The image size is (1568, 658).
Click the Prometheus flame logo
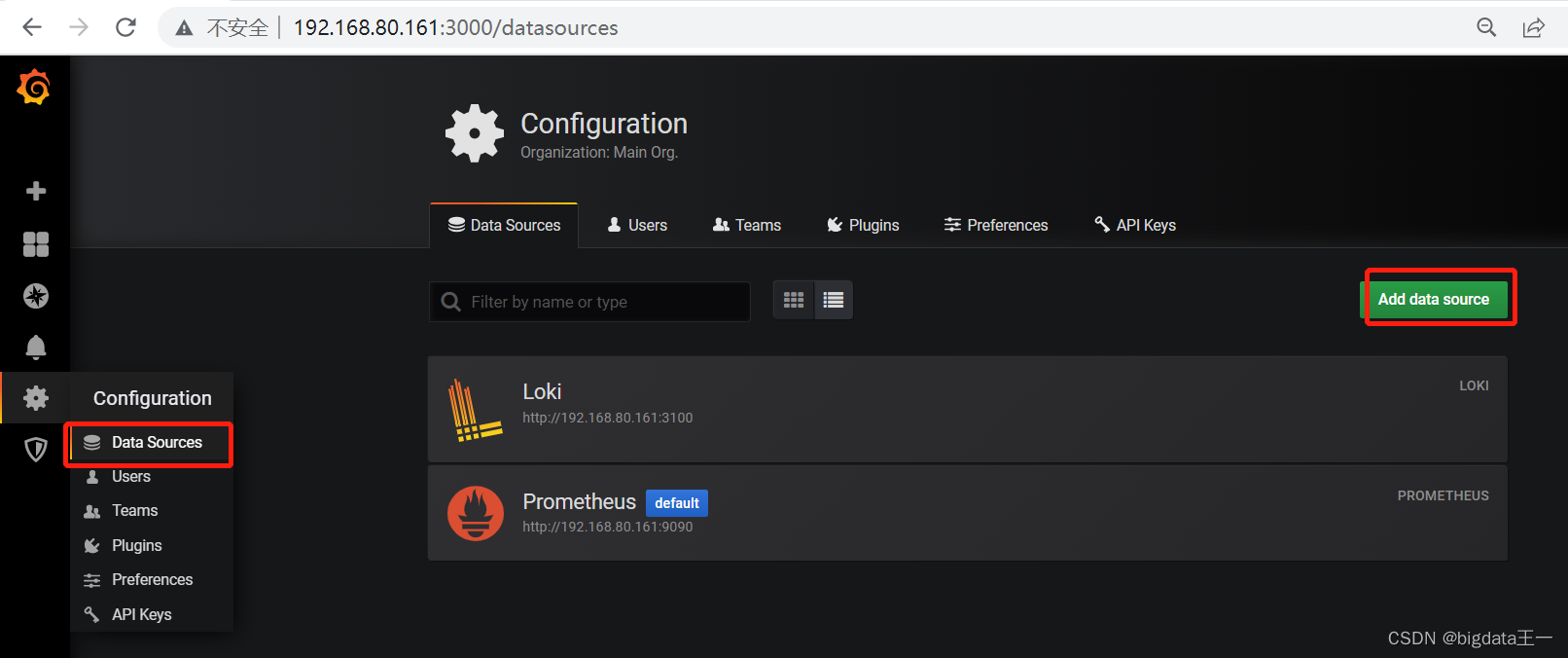[476, 513]
